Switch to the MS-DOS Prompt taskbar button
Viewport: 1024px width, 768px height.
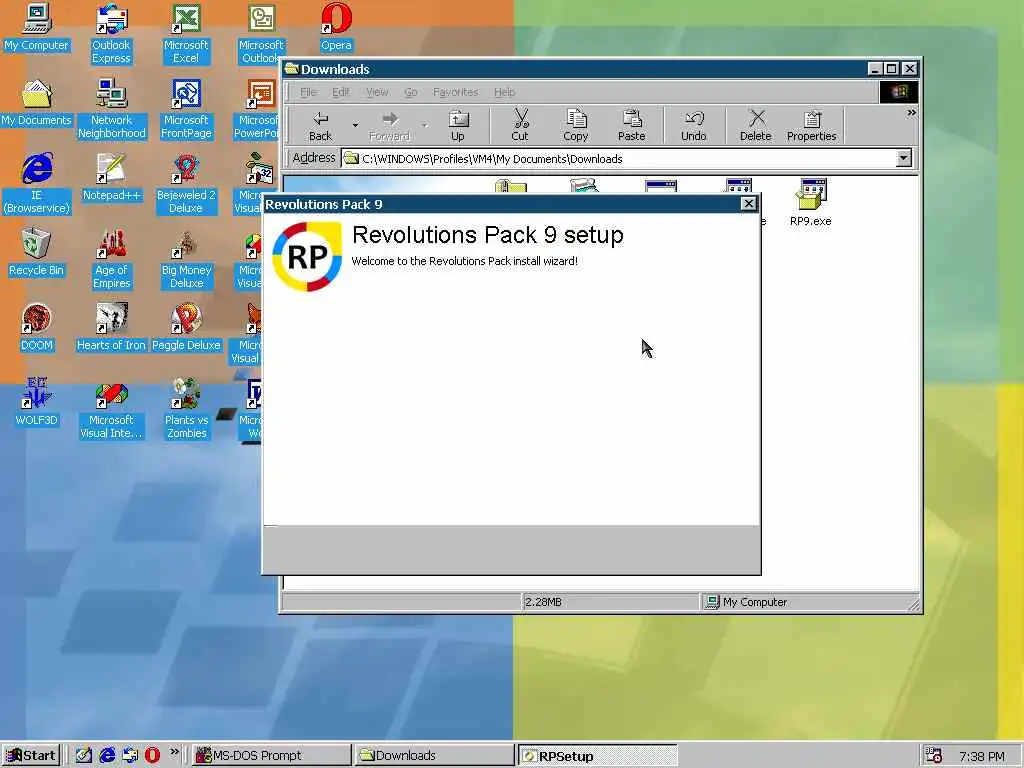pyautogui.click(x=271, y=756)
